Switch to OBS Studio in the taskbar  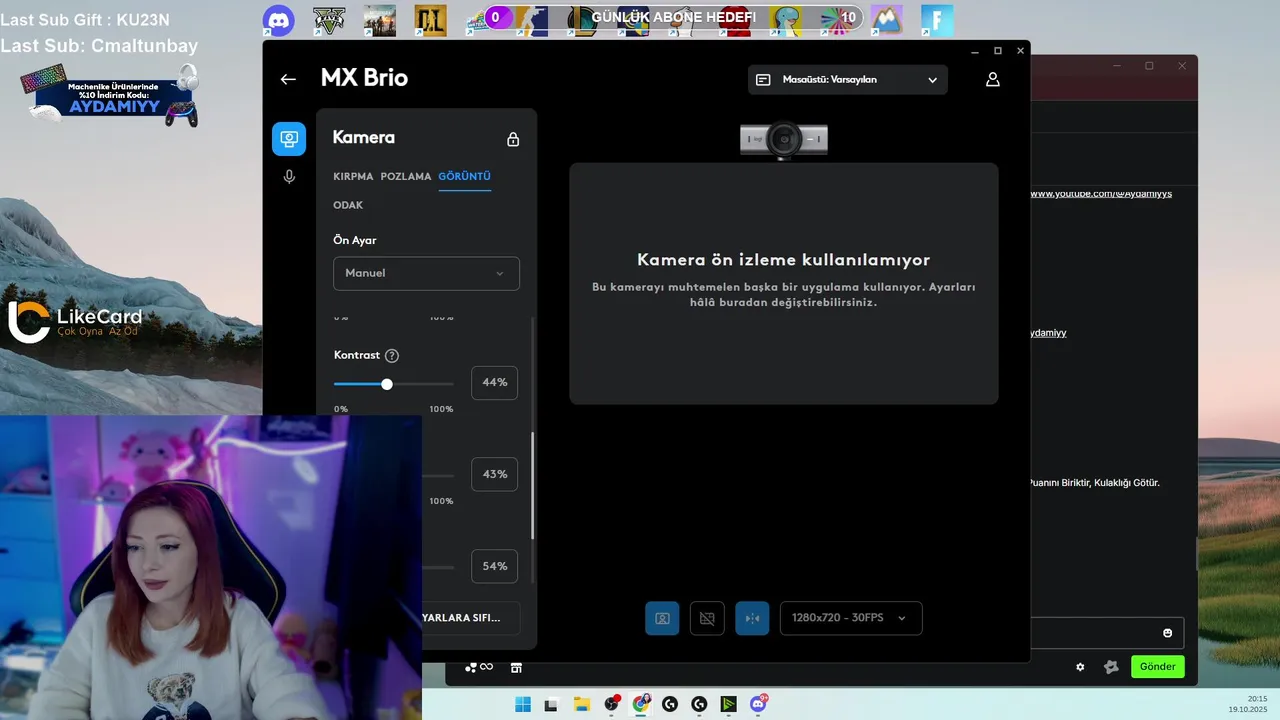click(611, 704)
